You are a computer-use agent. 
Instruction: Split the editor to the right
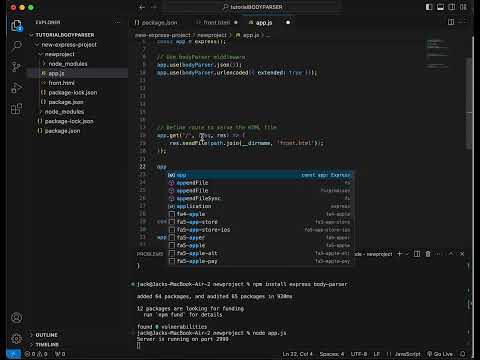click(451, 22)
